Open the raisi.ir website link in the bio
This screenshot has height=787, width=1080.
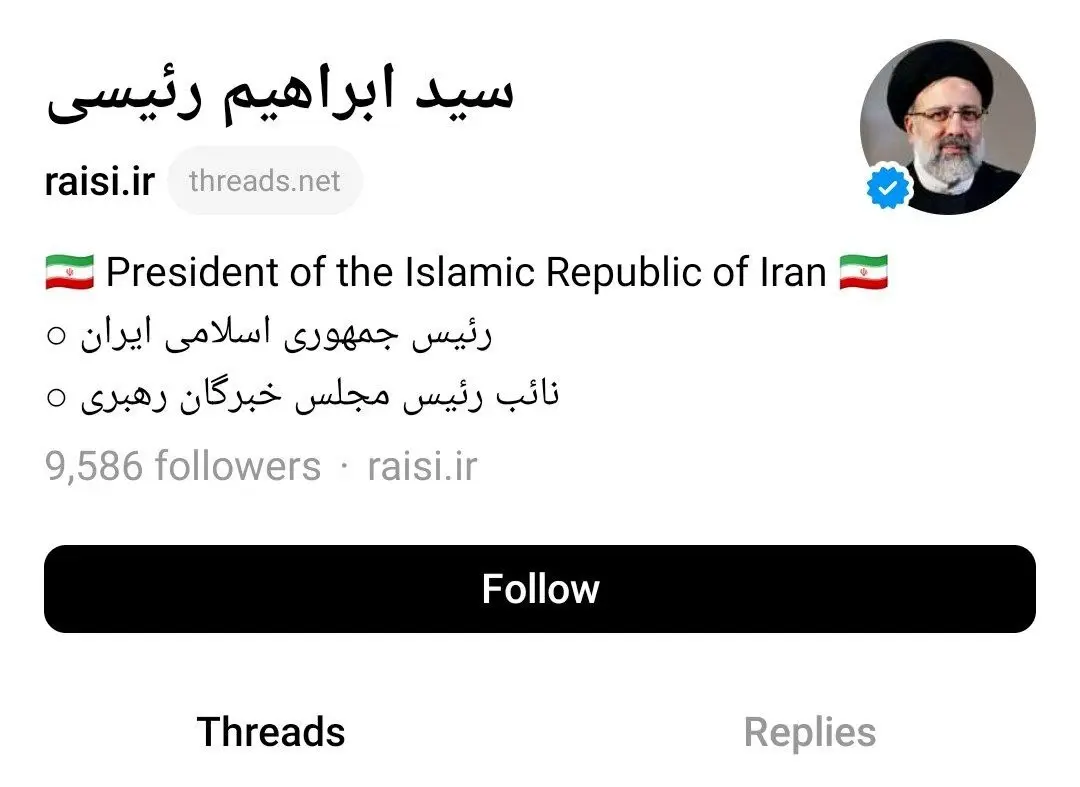[x=422, y=465]
